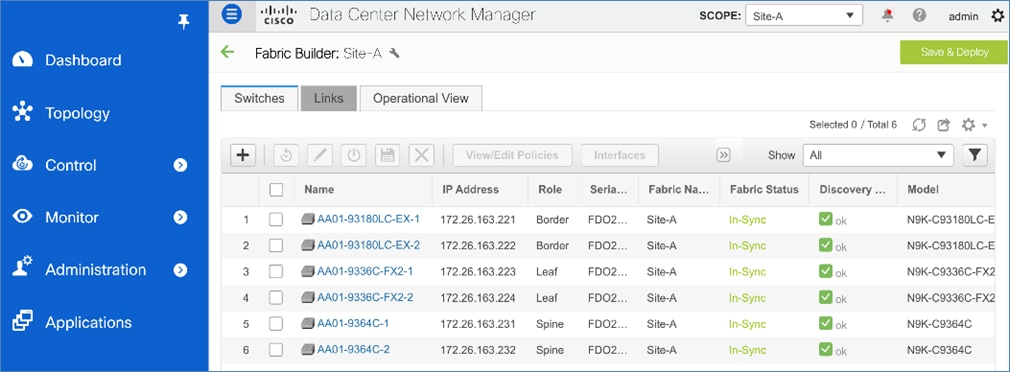Image resolution: width=1010 pixels, height=372 pixels.
Task: Click the Interfaces button
Action: 620,155
